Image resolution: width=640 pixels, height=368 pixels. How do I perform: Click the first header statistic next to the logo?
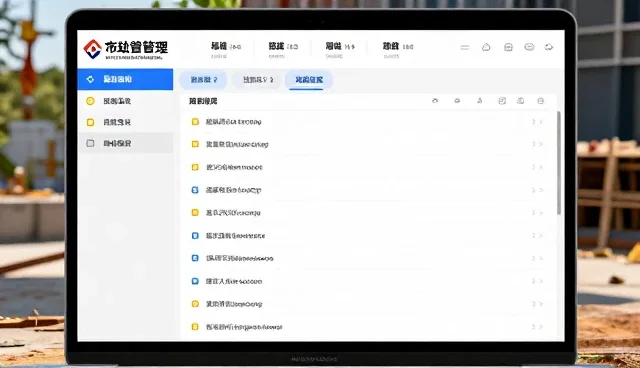click(x=226, y=50)
